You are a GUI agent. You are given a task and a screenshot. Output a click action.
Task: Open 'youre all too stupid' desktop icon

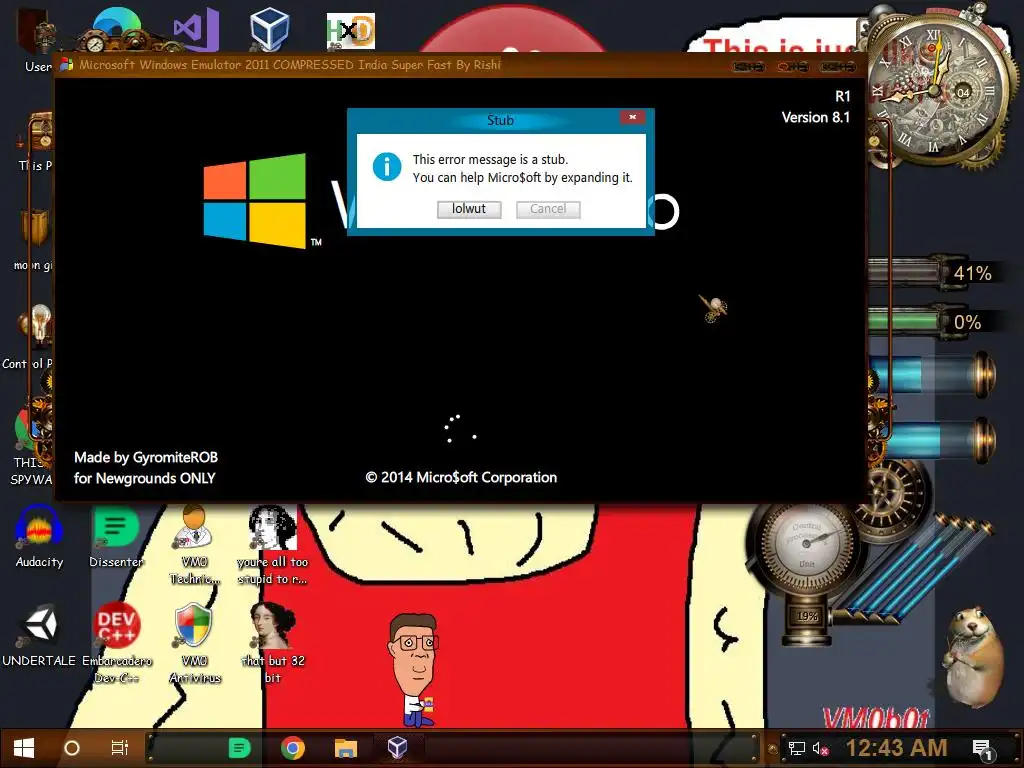coord(272,544)
